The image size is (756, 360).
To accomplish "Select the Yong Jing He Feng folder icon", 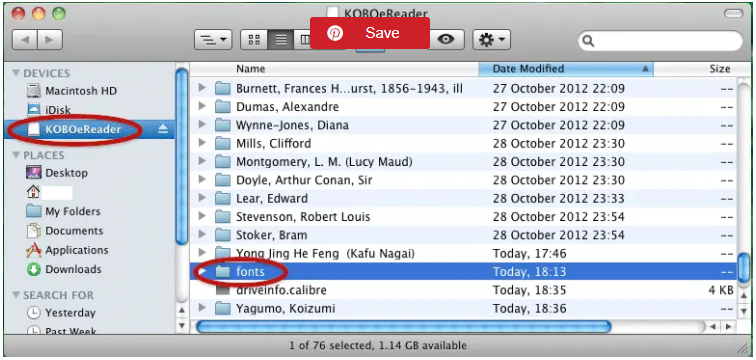I will (x=222, y=253).
